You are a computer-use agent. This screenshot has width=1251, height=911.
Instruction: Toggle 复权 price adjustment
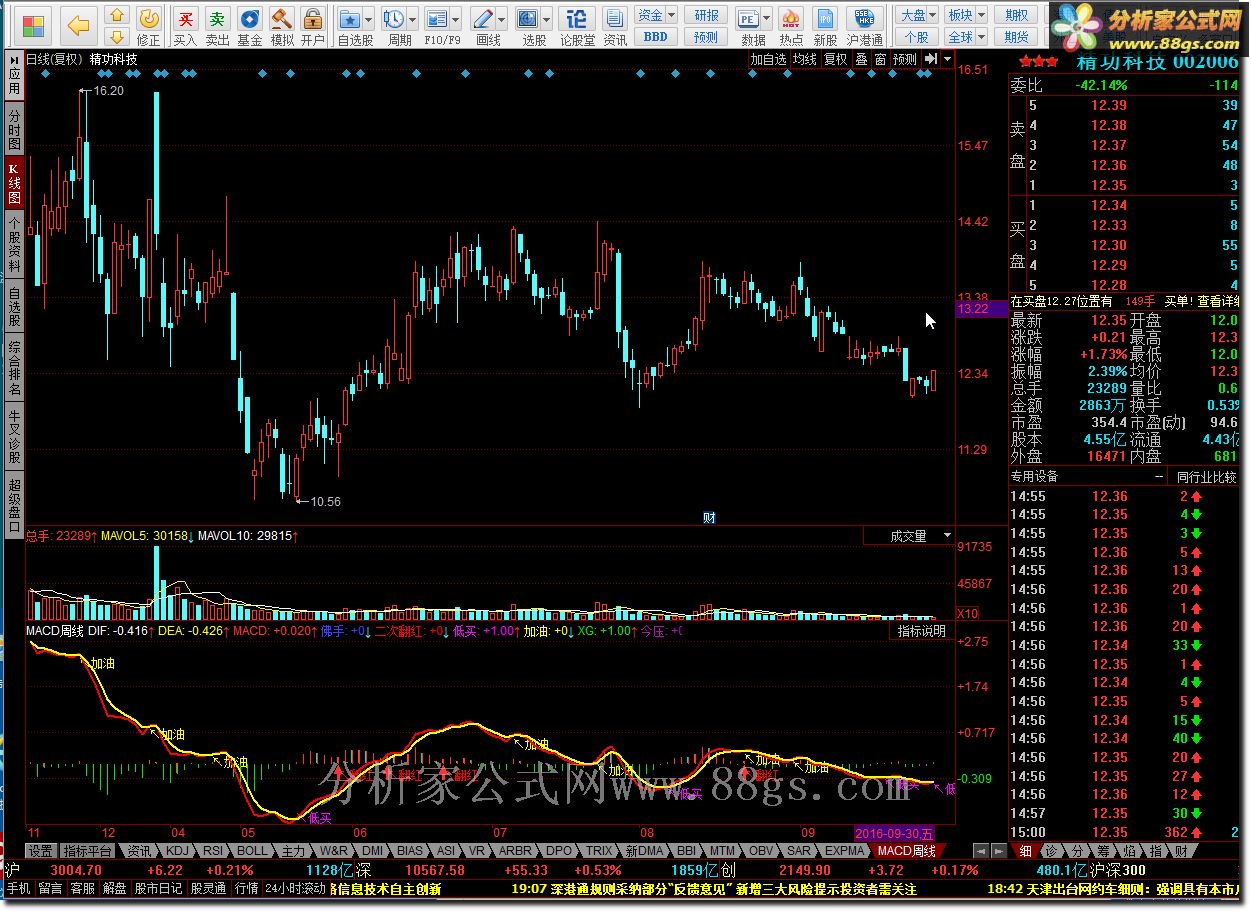click(x=835, y=59)
